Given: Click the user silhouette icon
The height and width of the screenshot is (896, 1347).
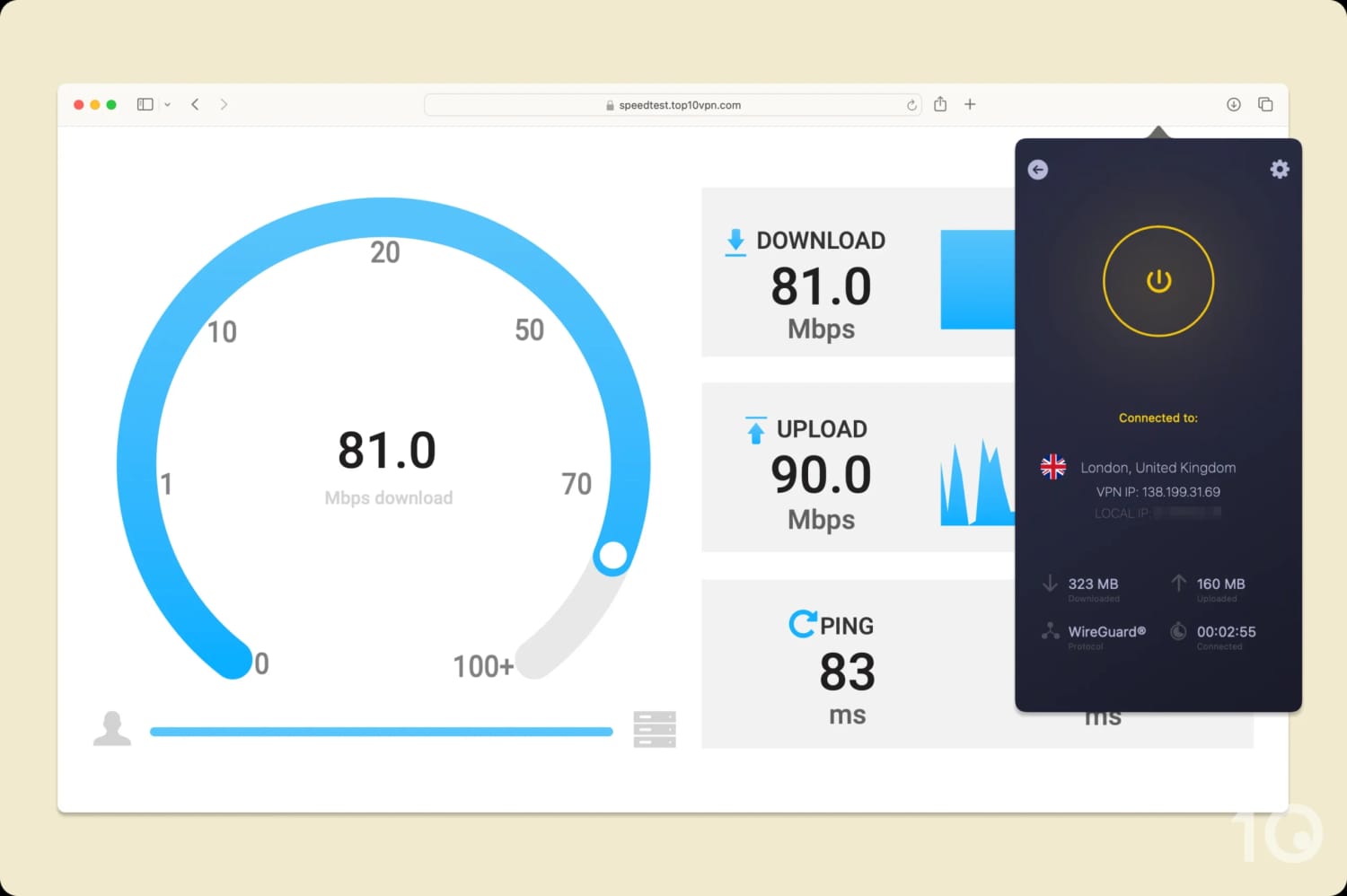Looking at the screenshot, I should click(112, 728).
